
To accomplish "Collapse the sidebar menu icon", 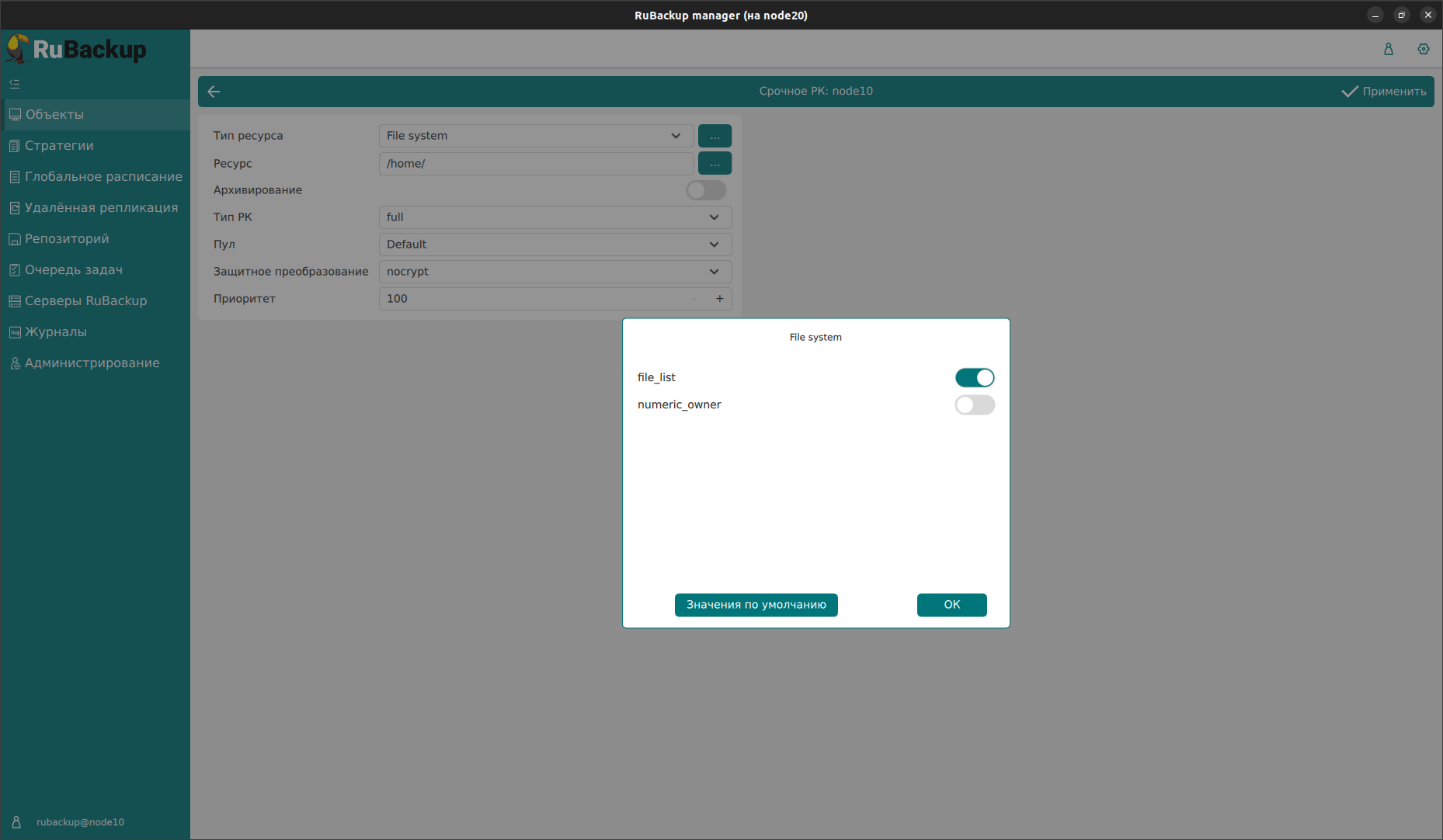I will tap(15, 84).
